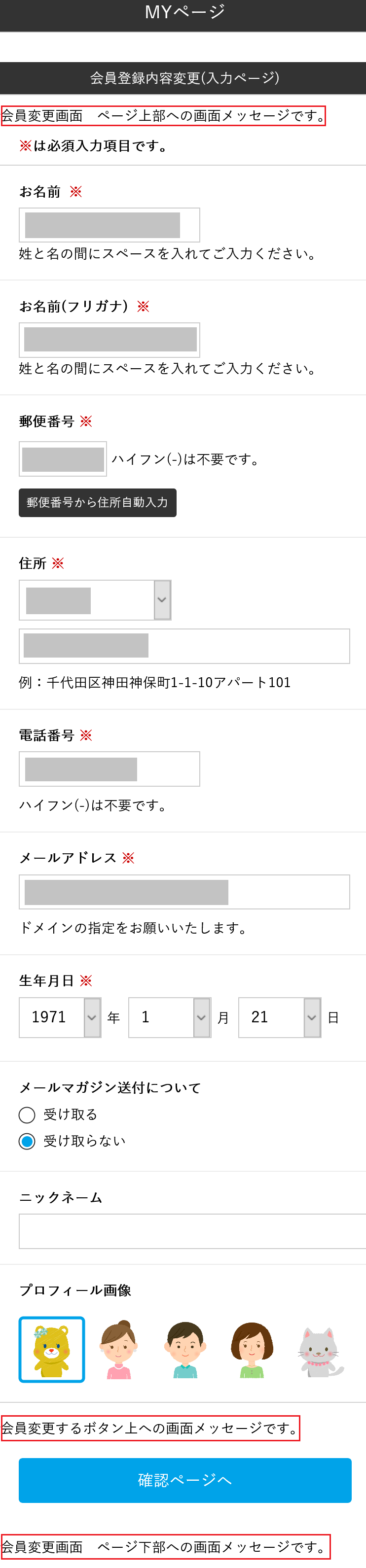
Task: Open the birth year dropdown showing 1971
Action: coord(60,1017)
